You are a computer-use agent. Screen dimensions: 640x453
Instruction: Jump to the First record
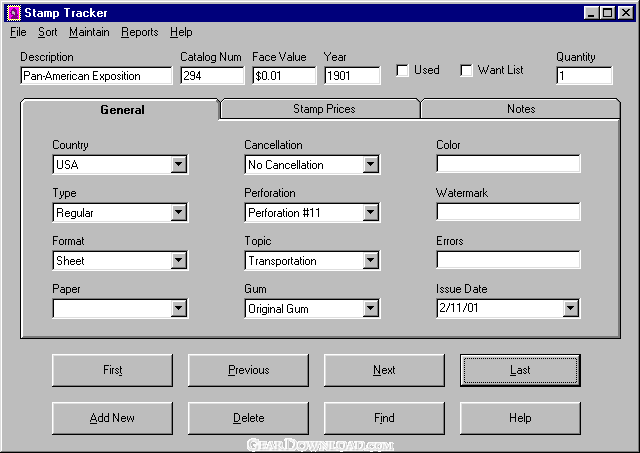coord(112,370)
